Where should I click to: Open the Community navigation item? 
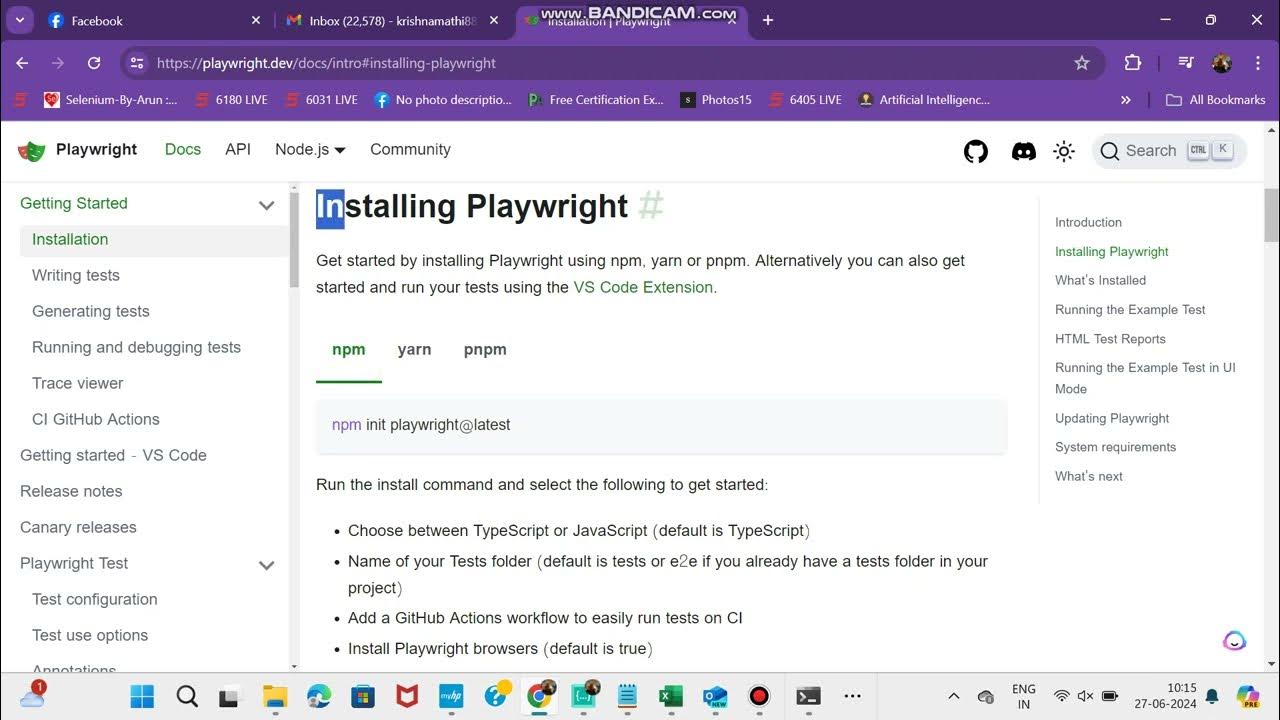click(410, 149)
